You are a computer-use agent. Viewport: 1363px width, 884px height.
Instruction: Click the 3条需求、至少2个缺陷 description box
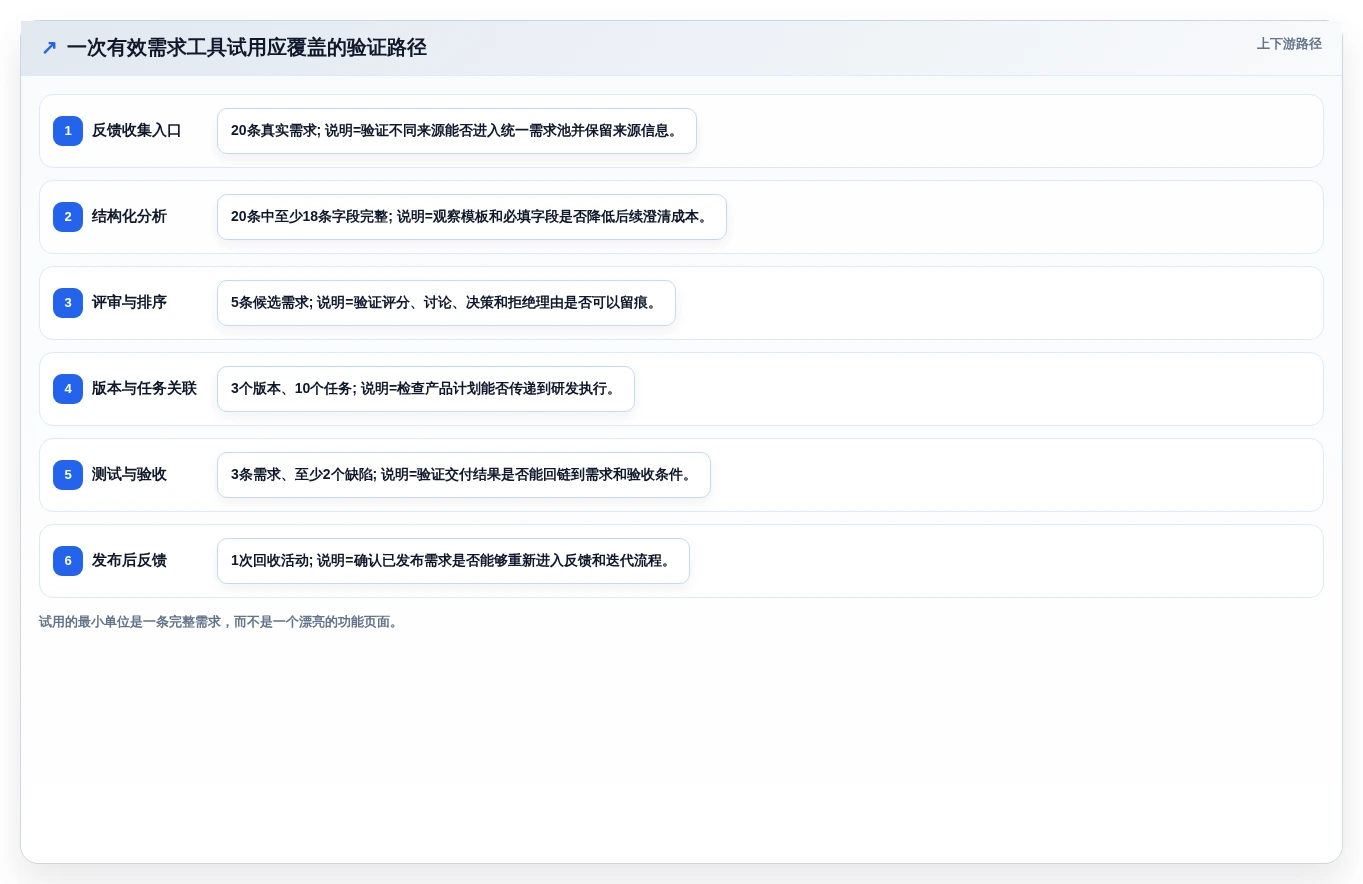464,475
